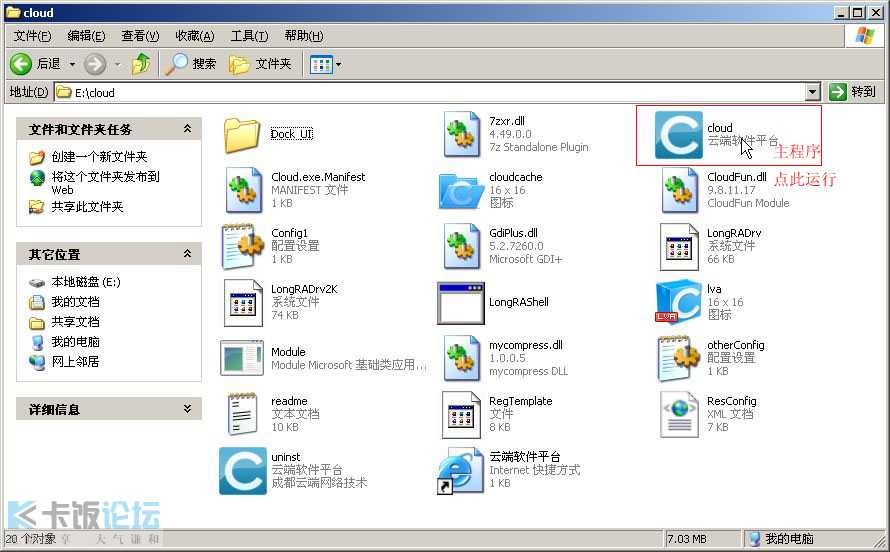Select the cloudcache icon file

(460, 191)
